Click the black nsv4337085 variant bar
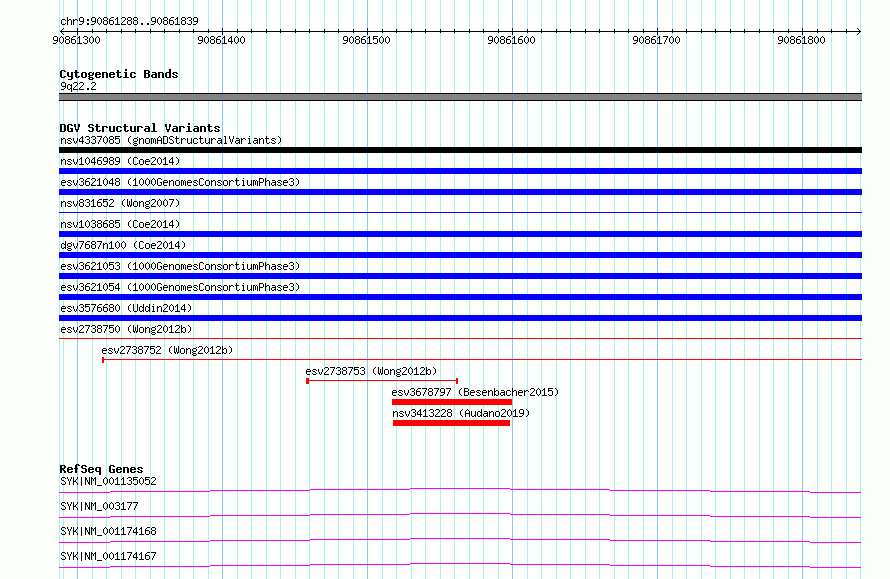890x579 pixels. coord(460,150)
